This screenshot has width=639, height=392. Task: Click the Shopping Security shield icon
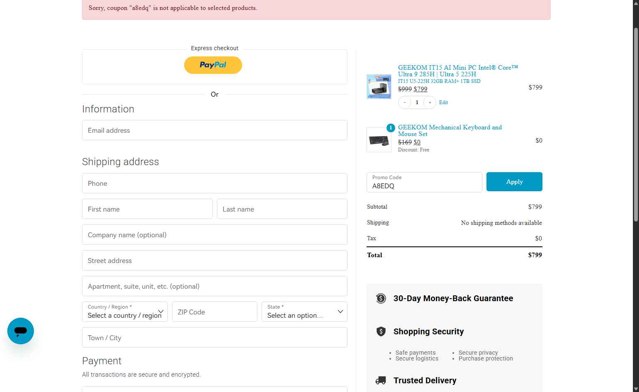tap(381, 331)
